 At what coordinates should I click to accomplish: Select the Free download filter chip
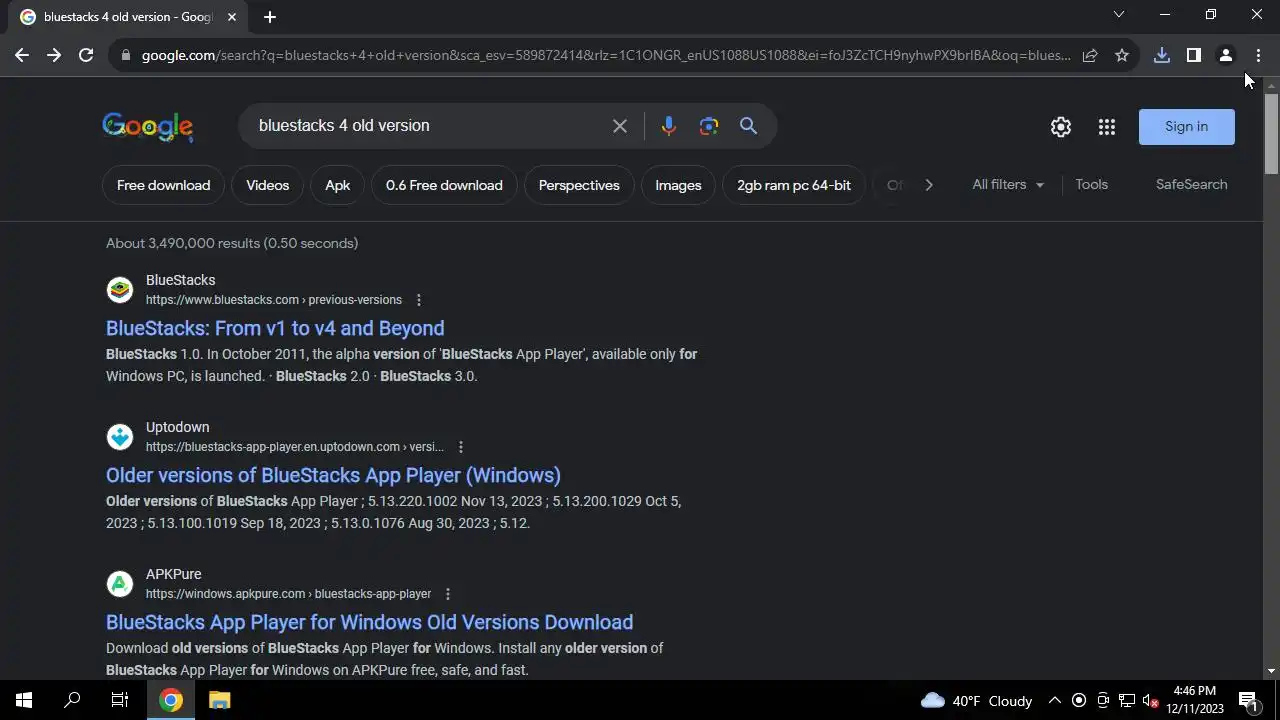(163, 185)
